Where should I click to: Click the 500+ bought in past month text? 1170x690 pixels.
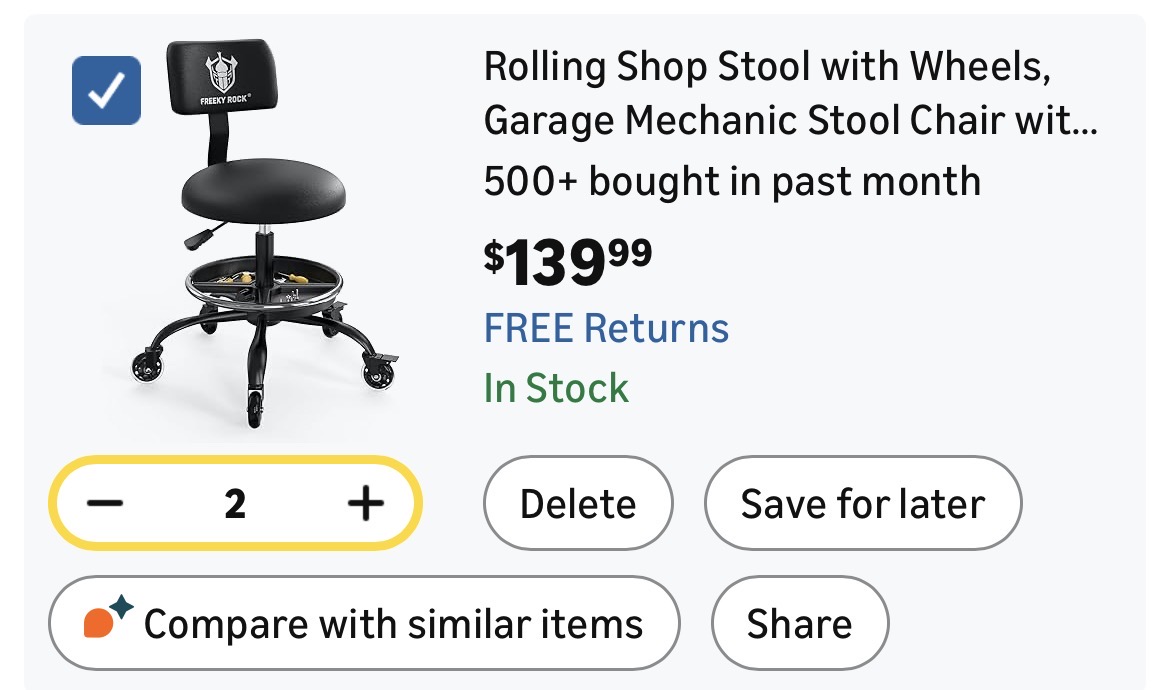[731, 182]
